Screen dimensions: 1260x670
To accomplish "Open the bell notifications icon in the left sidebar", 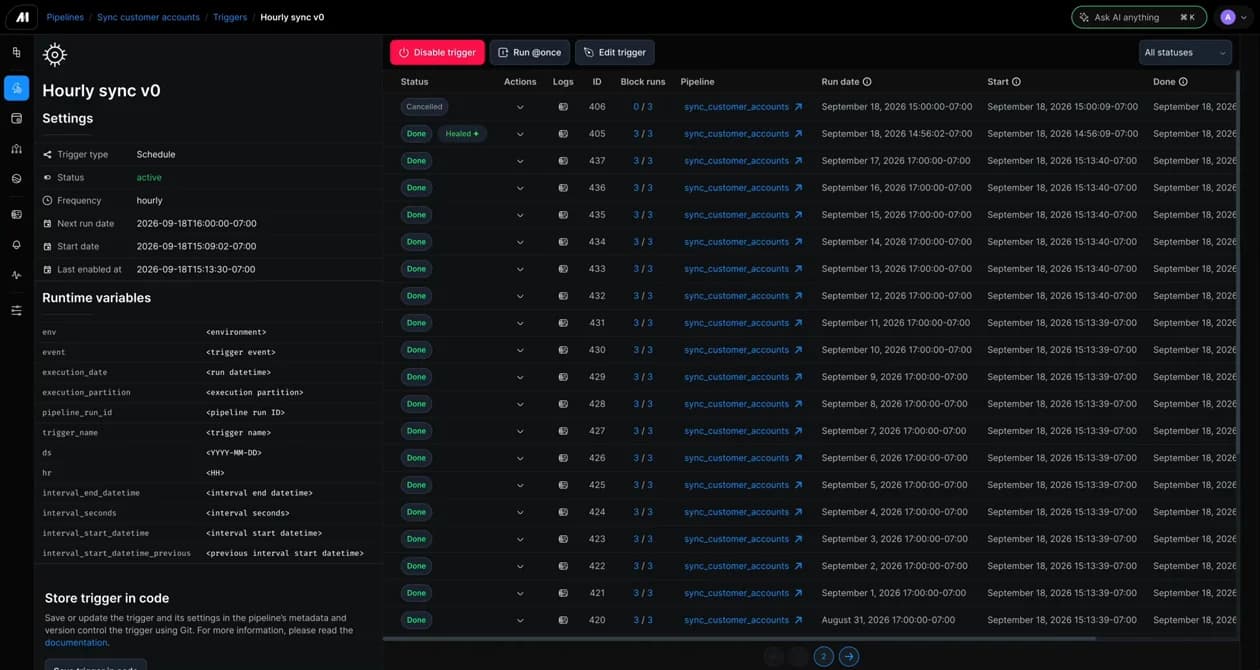I will click(16, 245).
